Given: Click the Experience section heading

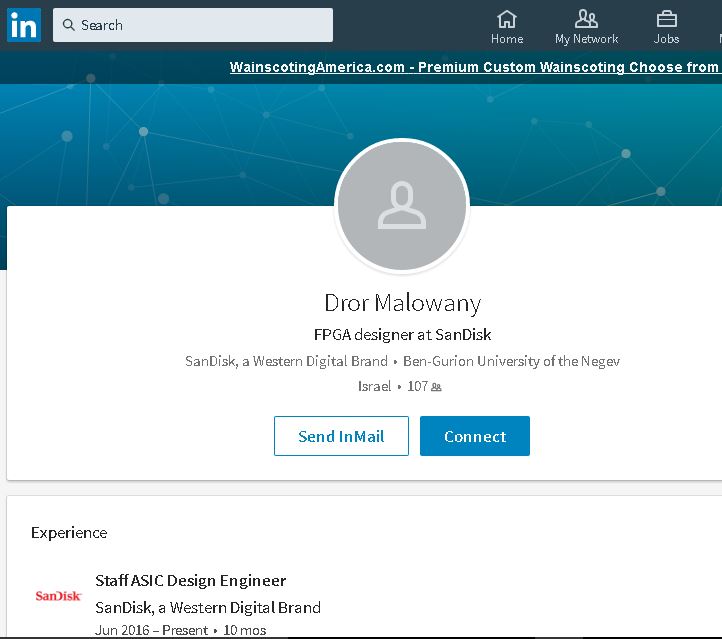Looking at the screenshot, I should 69,533.
